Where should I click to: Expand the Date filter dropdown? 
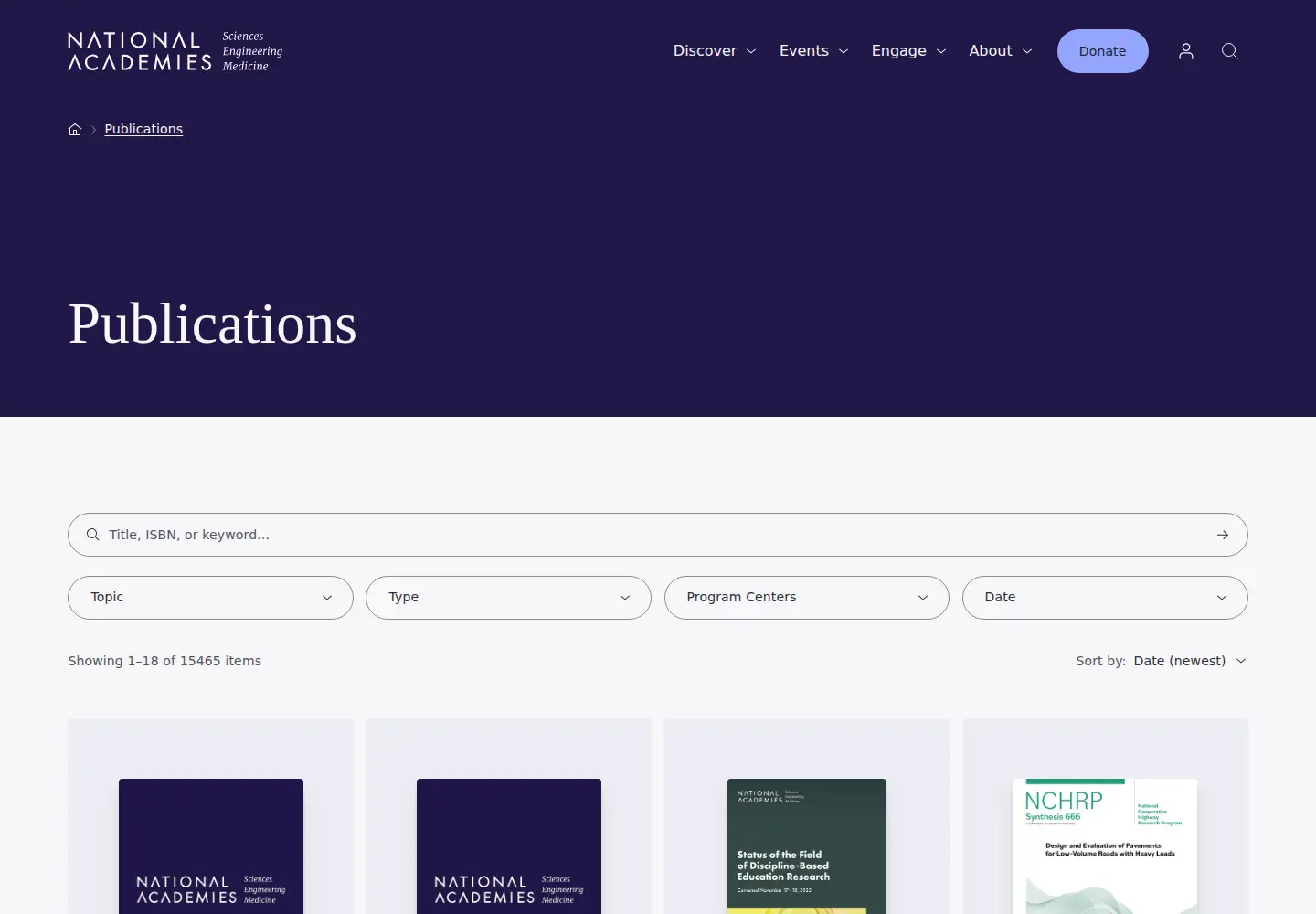(x=1105, y=598)
